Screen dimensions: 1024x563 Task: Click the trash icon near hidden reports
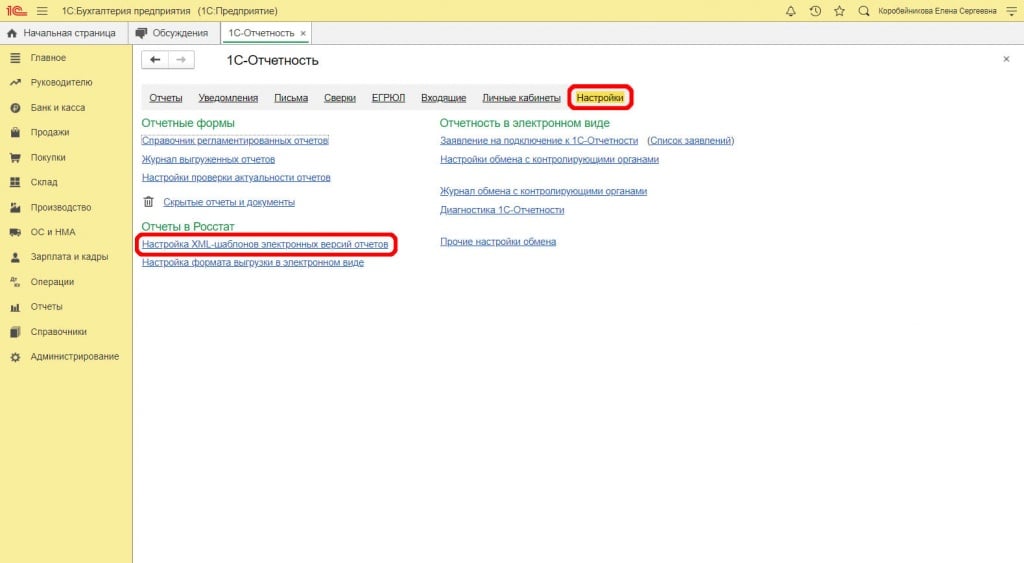coord(149,202)
